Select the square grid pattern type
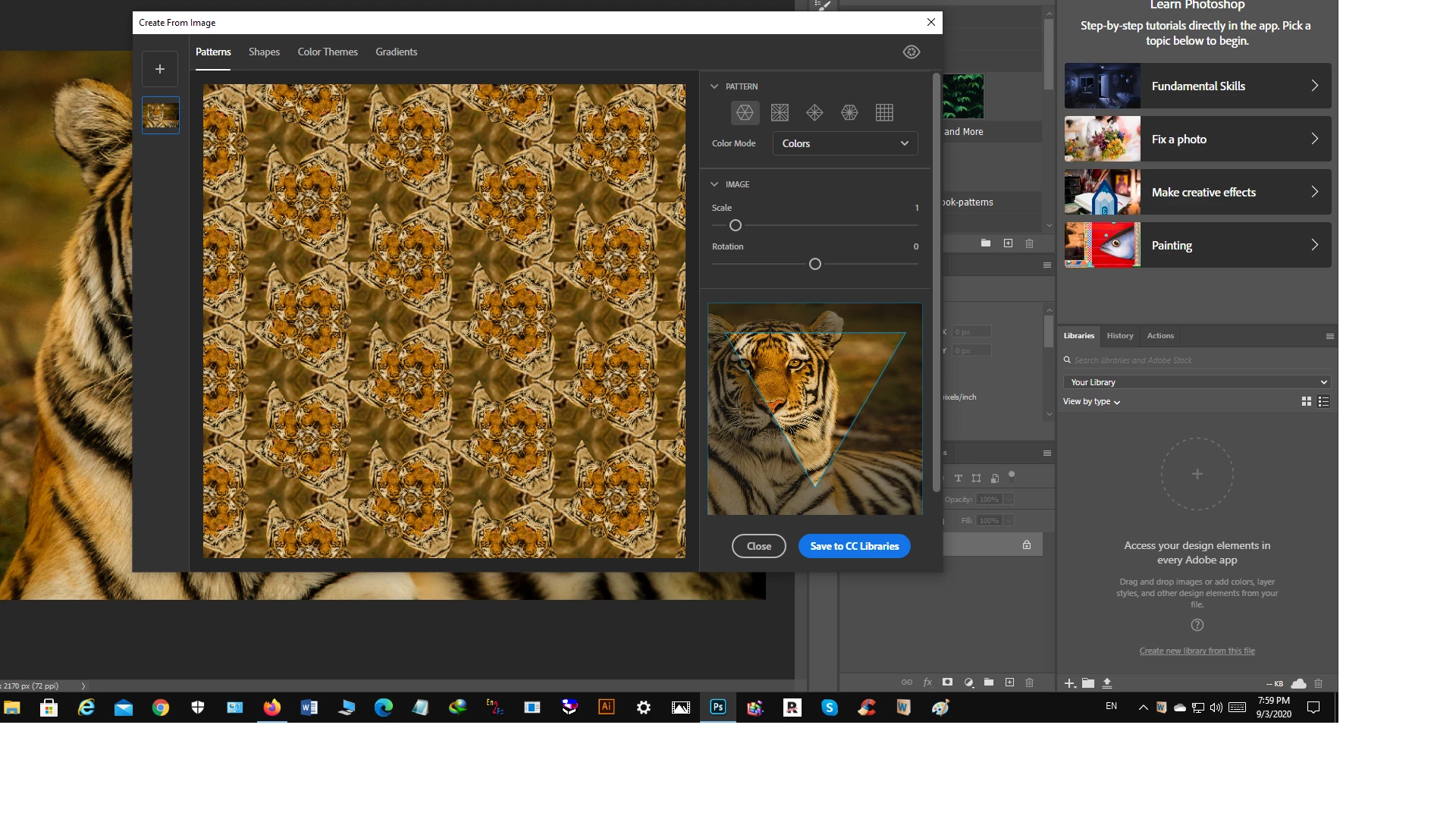Image resolution: width=1456 pixels, height=819 pixels. (884, 113)
